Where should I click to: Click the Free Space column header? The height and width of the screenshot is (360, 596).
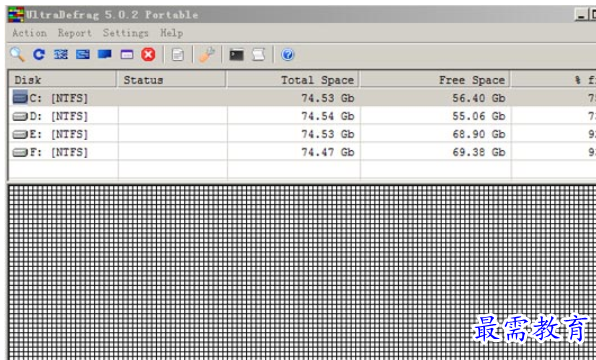tap(435, 80)
